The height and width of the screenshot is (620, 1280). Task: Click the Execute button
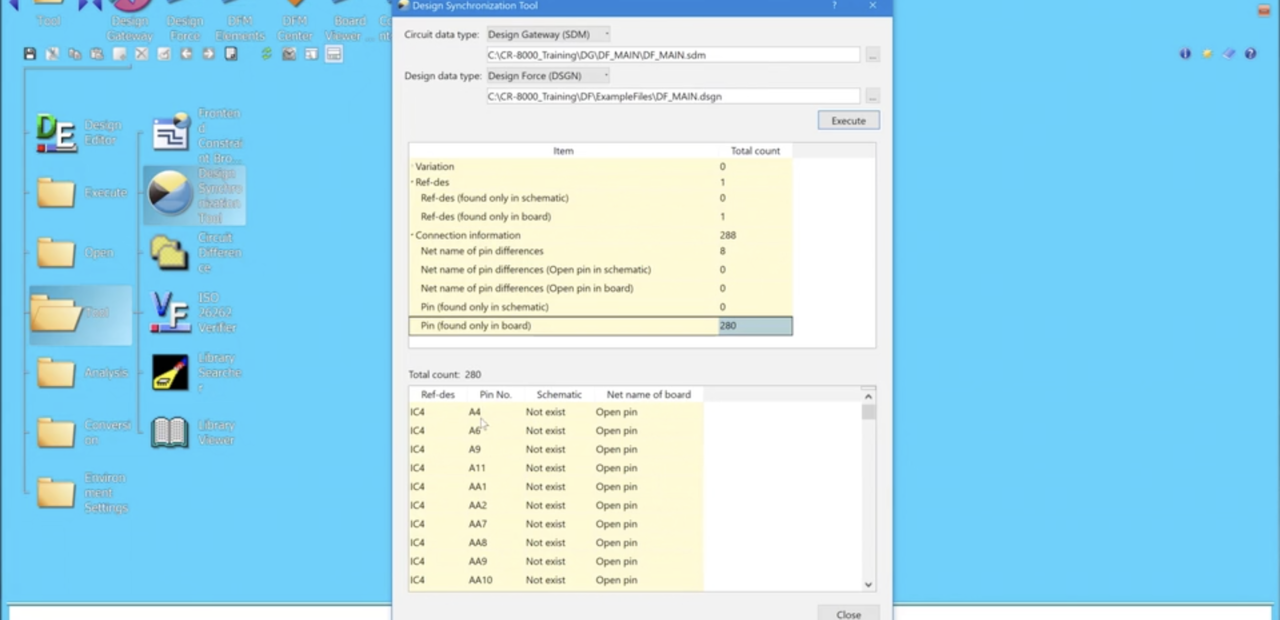847,120
